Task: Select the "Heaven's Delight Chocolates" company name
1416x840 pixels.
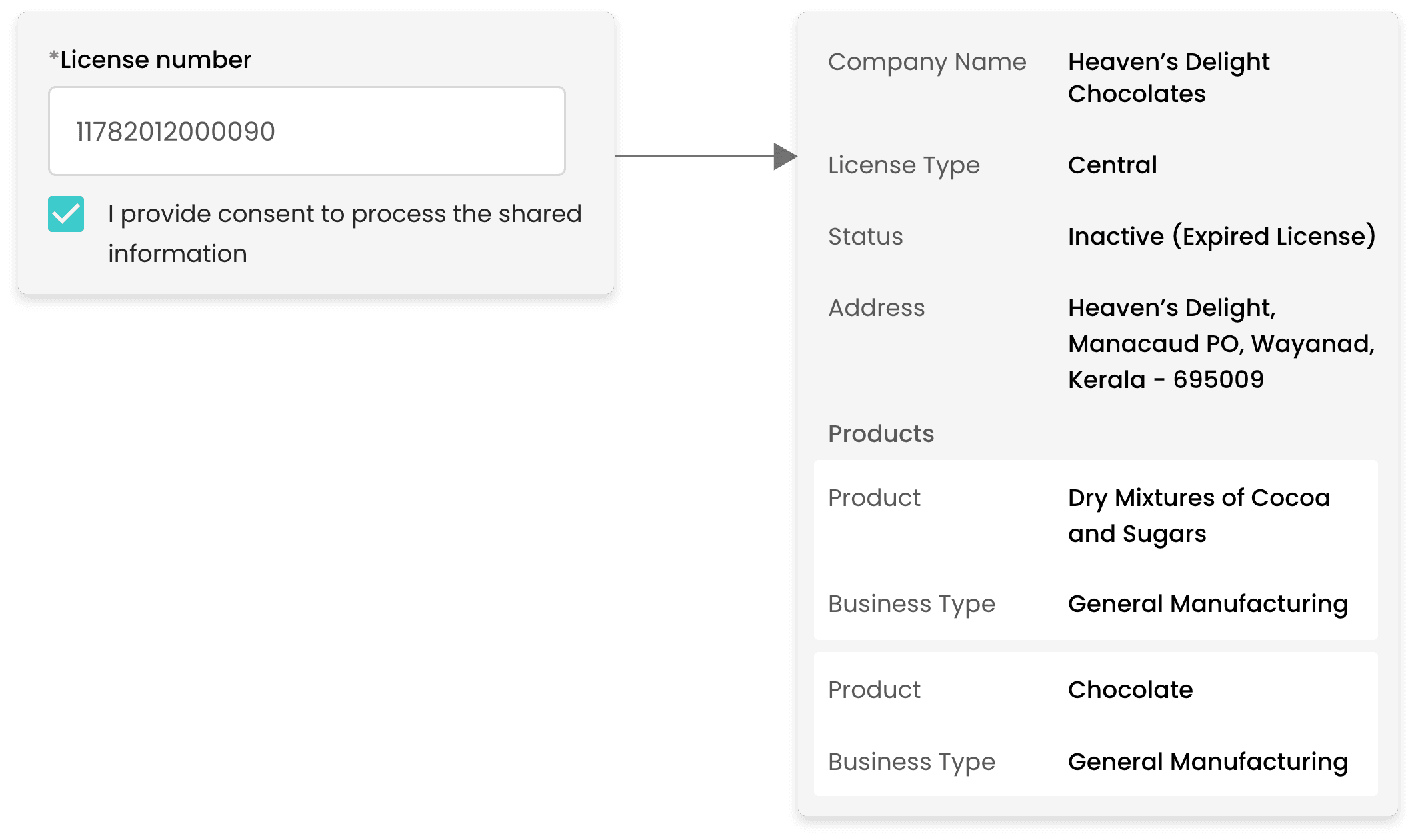Action: click(1168, 77)
